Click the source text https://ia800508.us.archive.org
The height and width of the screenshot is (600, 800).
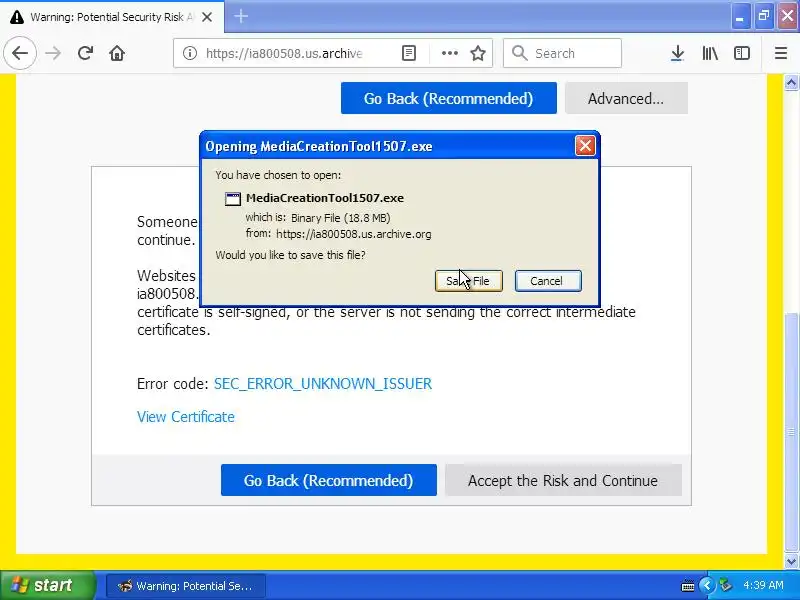(x=354, y=234)
